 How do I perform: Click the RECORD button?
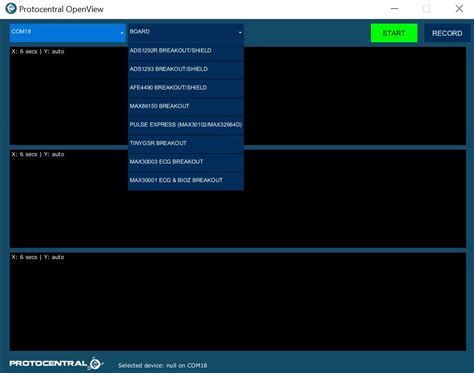click(x=447, y=33)
